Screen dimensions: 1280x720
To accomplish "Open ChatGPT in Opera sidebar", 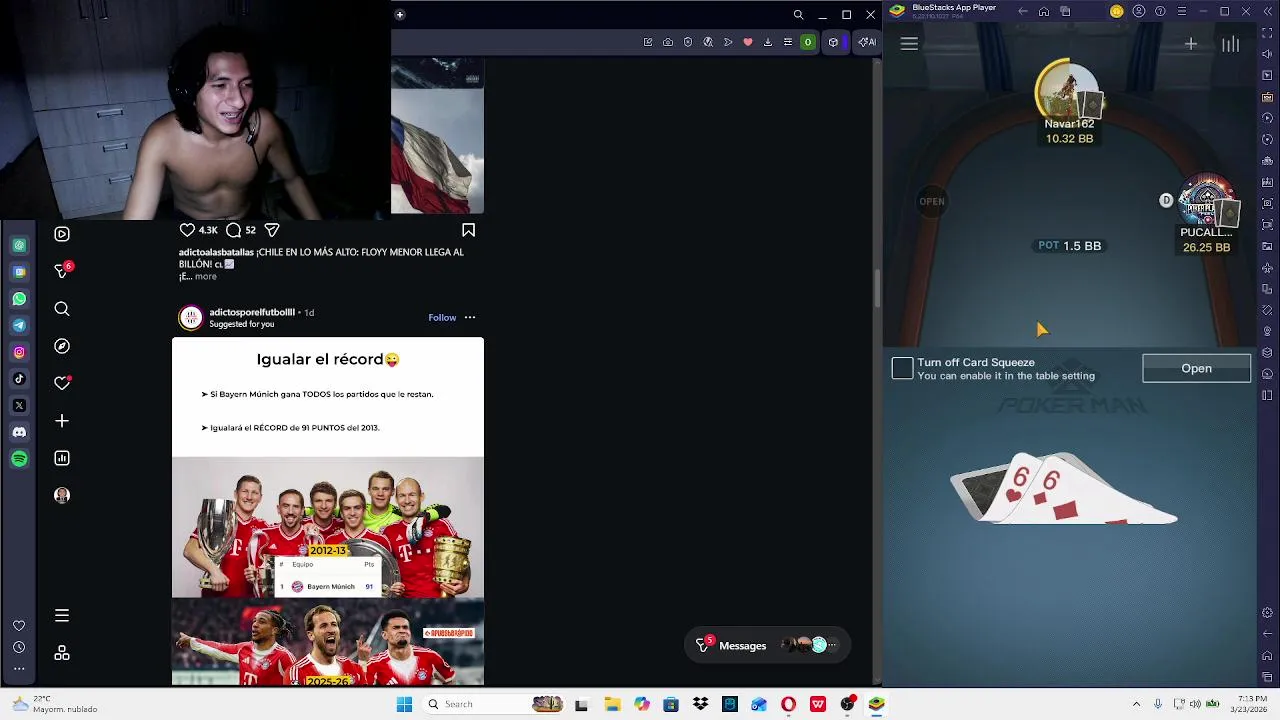I will tap(19, 245).
